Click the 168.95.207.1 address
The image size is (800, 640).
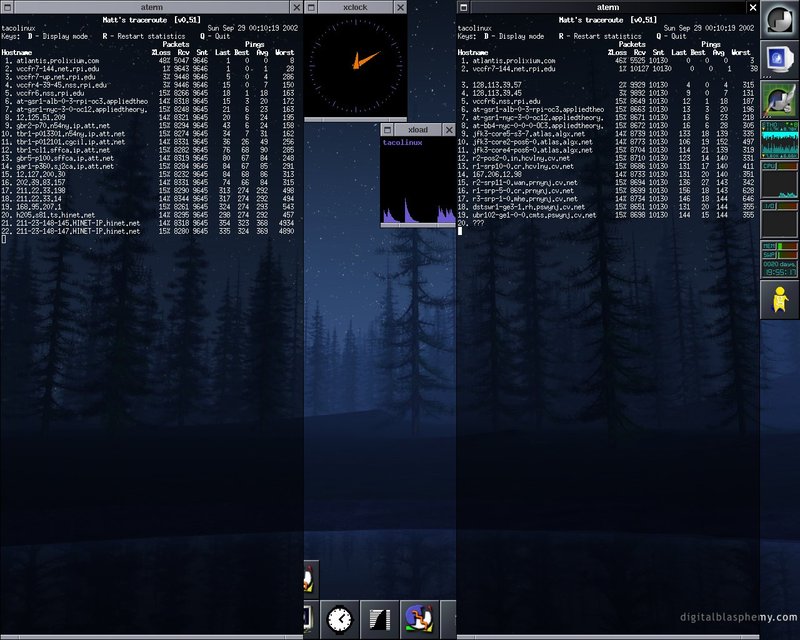coord(39,207)
